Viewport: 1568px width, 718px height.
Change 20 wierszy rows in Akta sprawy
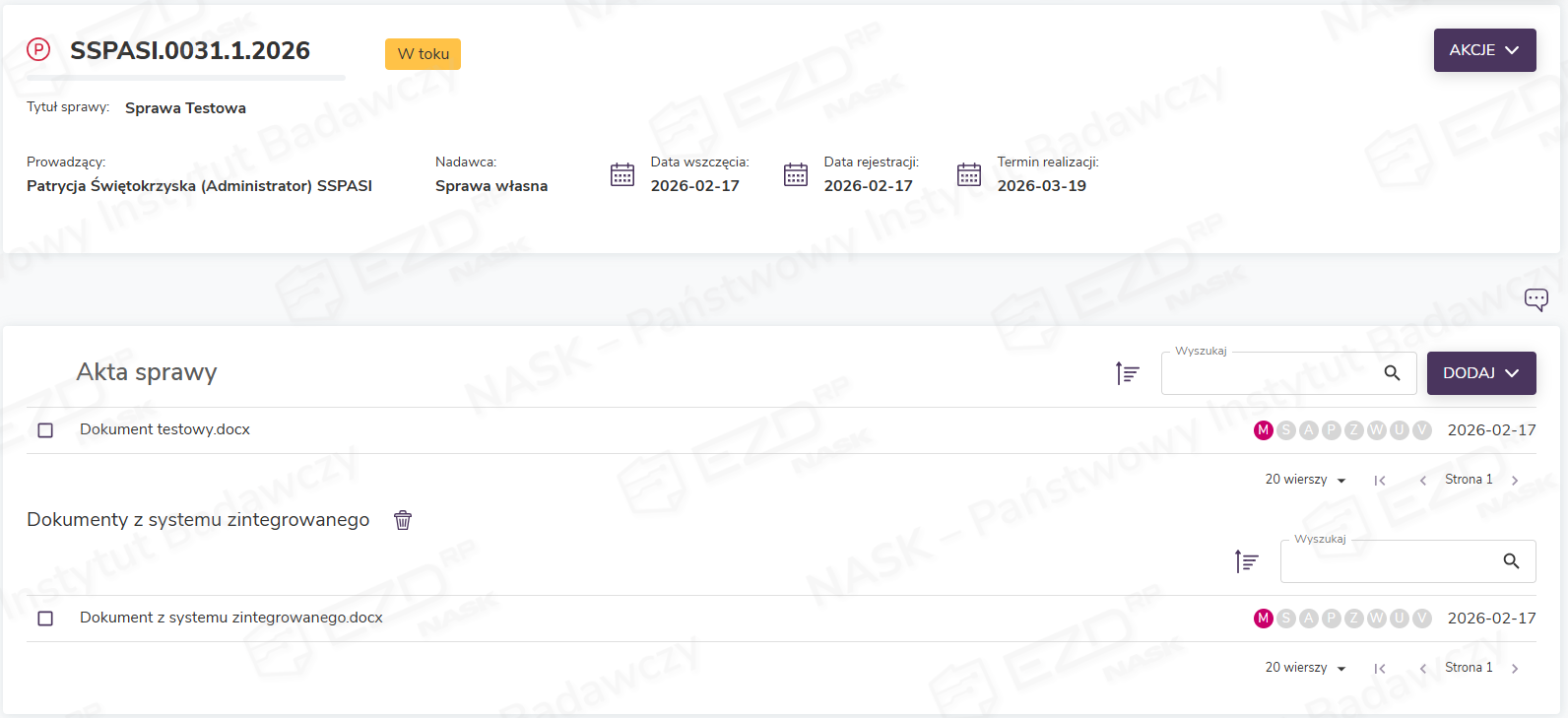pos(1305,480)
